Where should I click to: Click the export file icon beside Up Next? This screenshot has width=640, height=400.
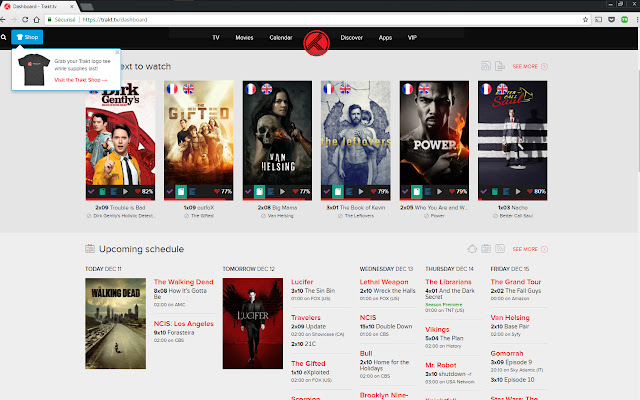pos(500,66)
